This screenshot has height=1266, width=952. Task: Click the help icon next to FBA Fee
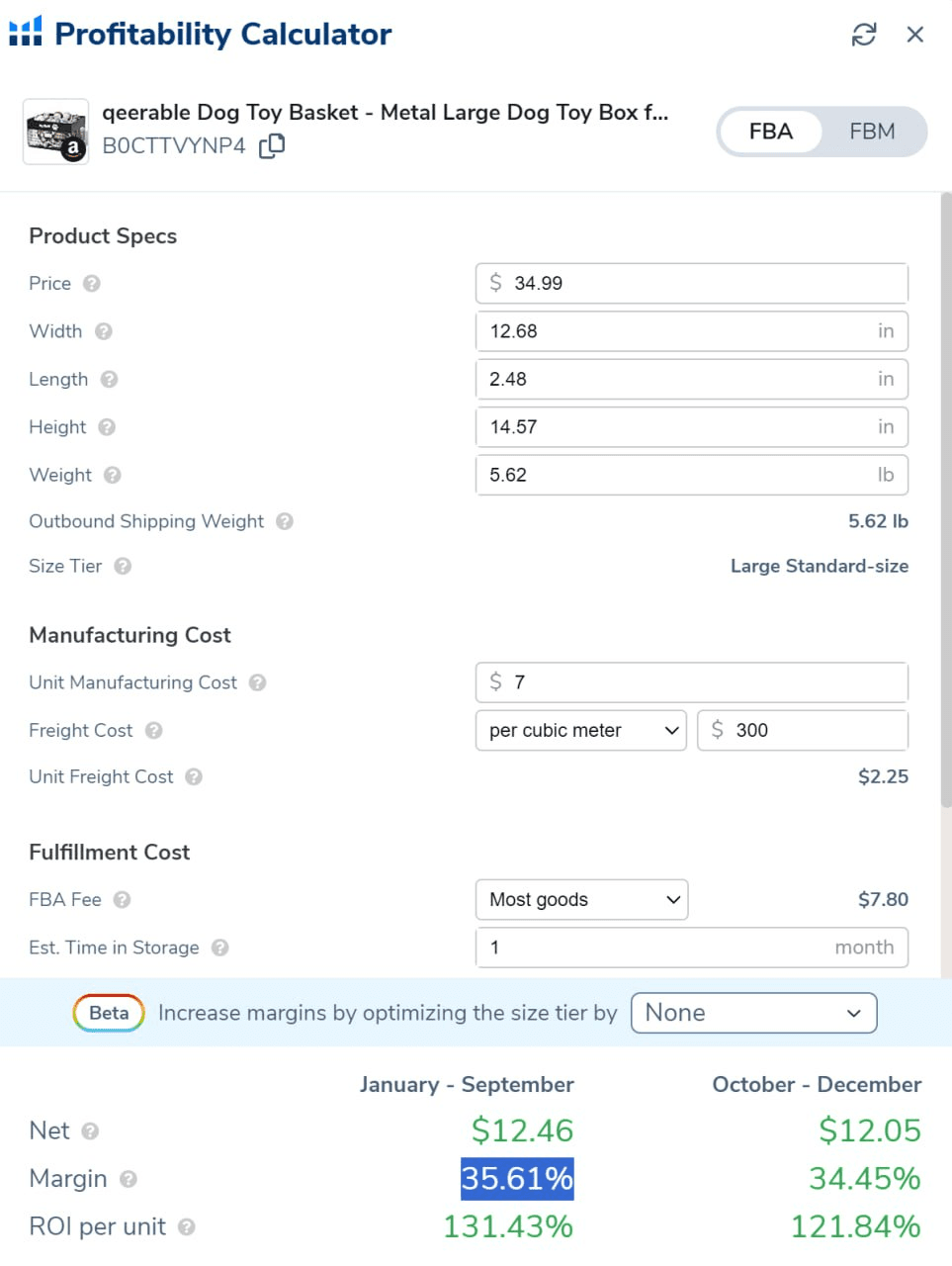click(122, 900)
